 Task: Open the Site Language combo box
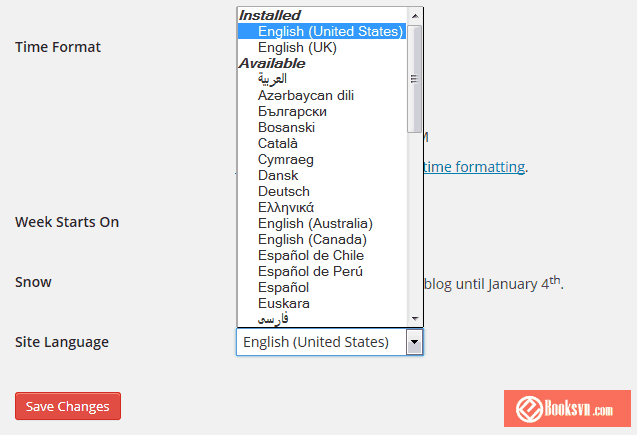tap(329, 342)
